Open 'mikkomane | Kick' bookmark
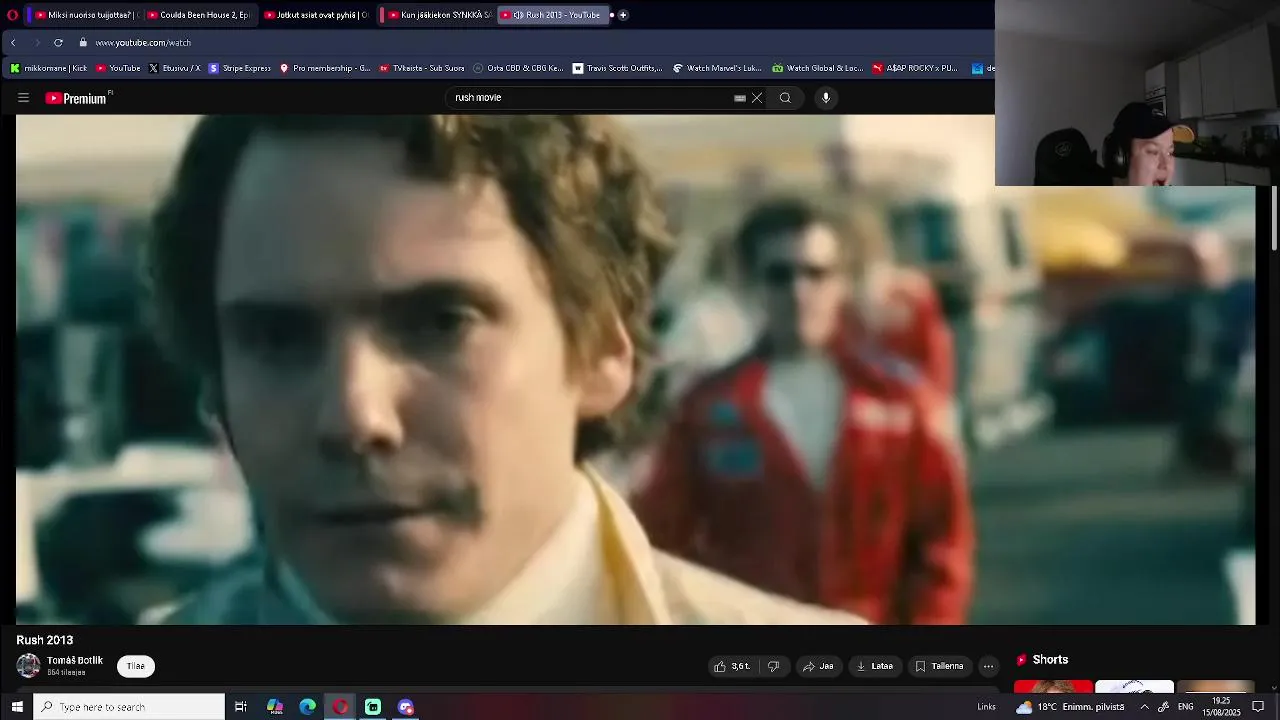Screen dimensions: 1280x720 [x=48, y=68]
